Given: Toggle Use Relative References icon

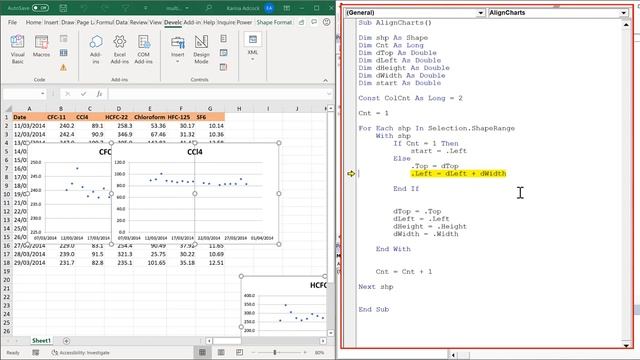Looking at the screenshot, I should click(x=64, y=53).
